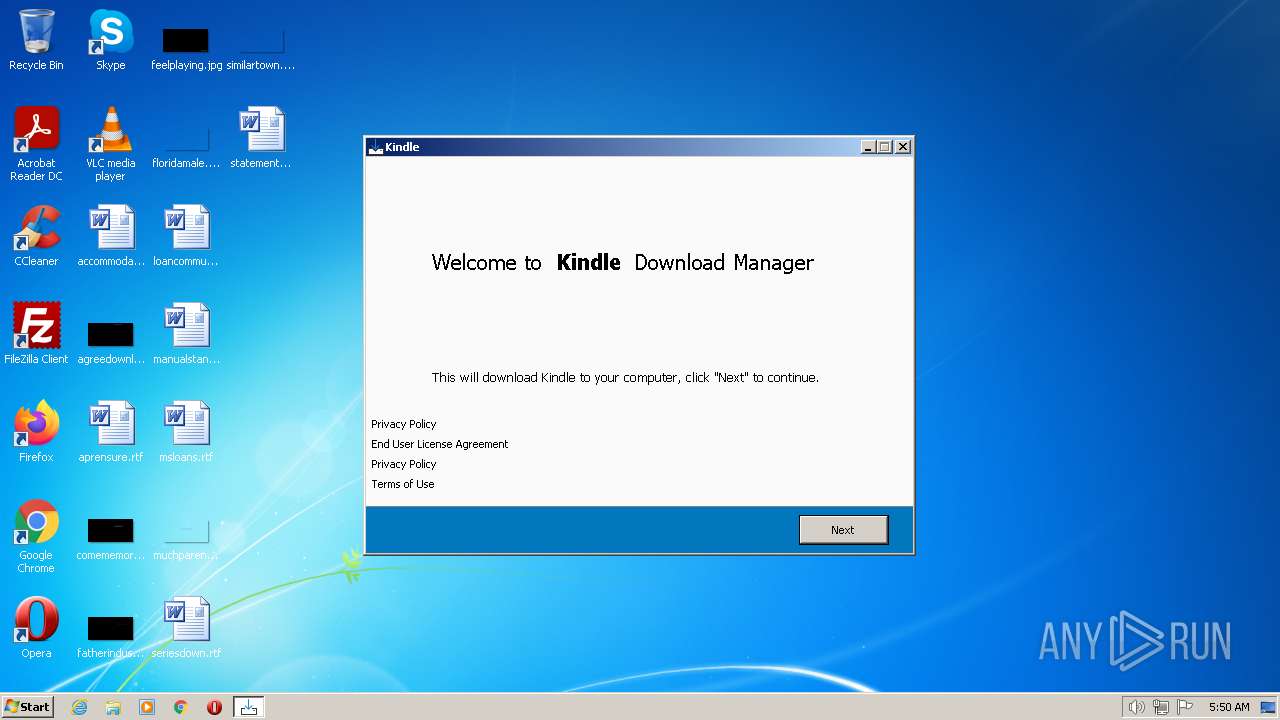Open the Action Center flag icon
This screenshot has height=720, width=1280.
1186,707
